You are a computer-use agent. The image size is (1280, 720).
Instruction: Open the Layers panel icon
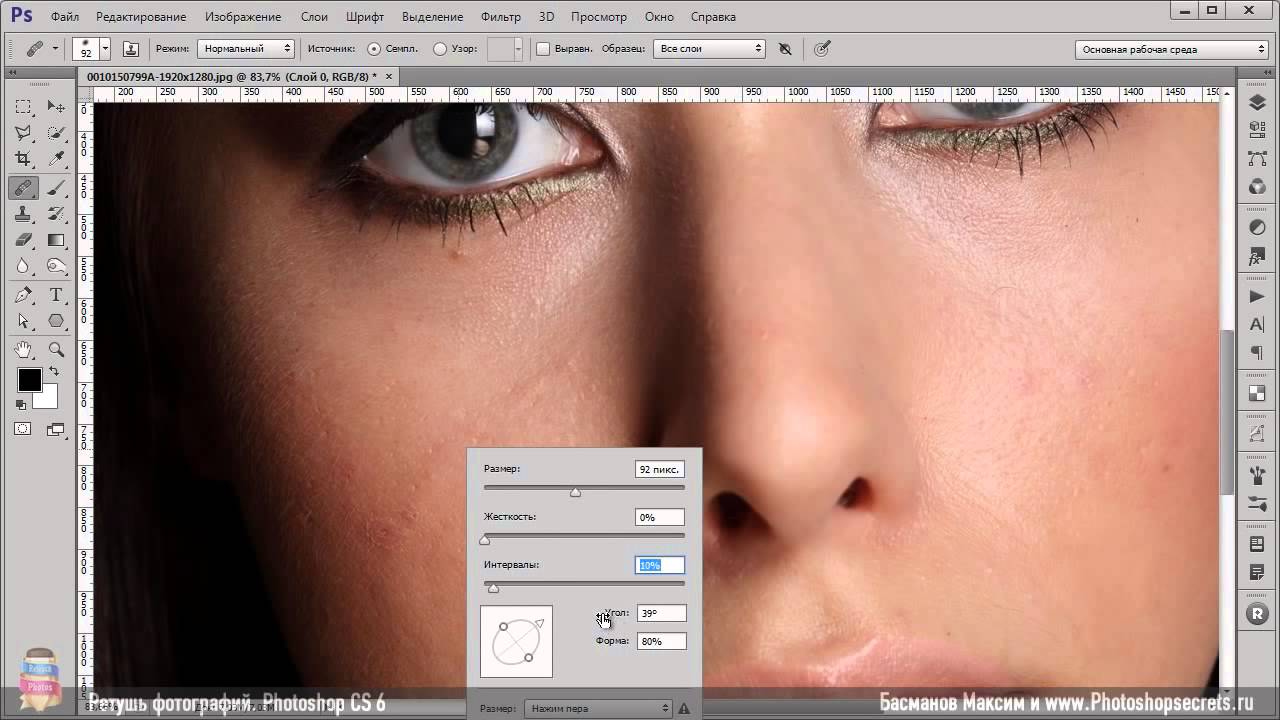(x=1257, y=103)
